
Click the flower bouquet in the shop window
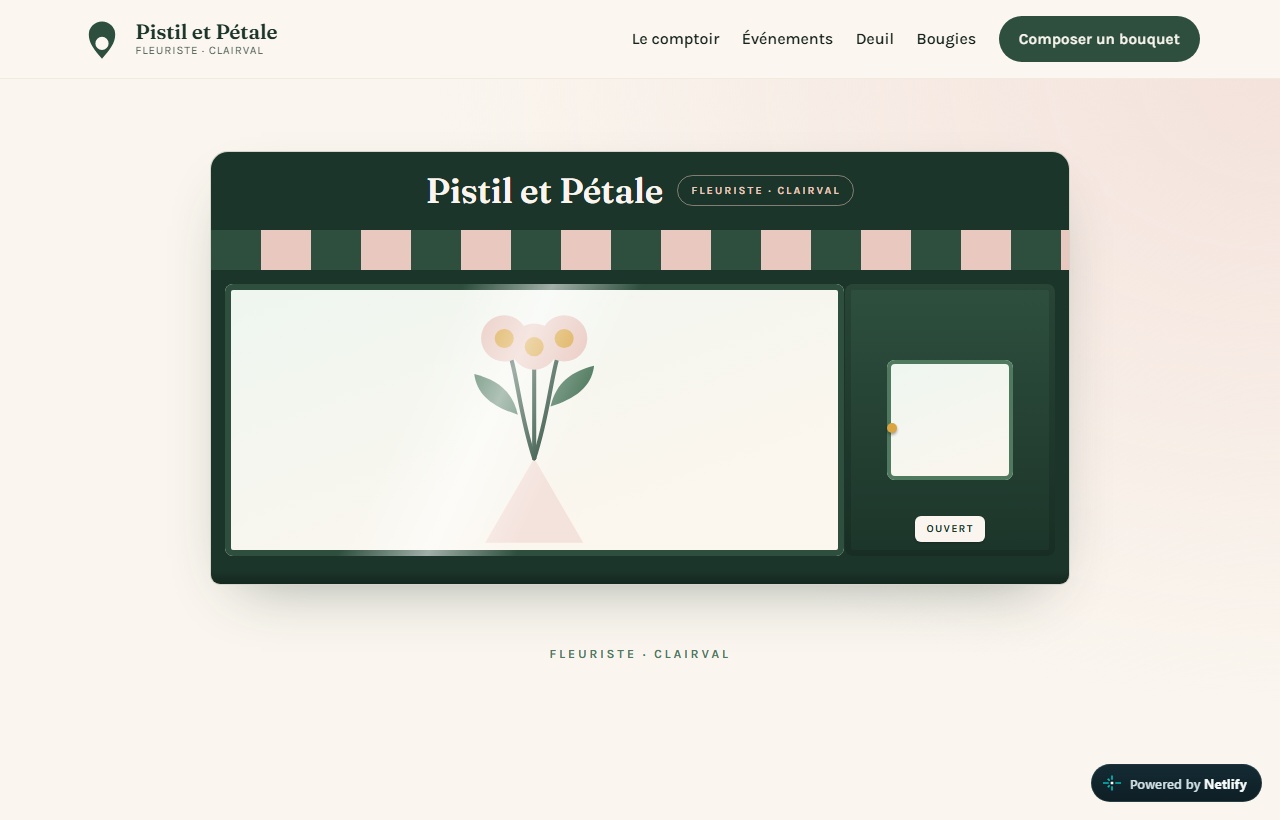point(534,388)
